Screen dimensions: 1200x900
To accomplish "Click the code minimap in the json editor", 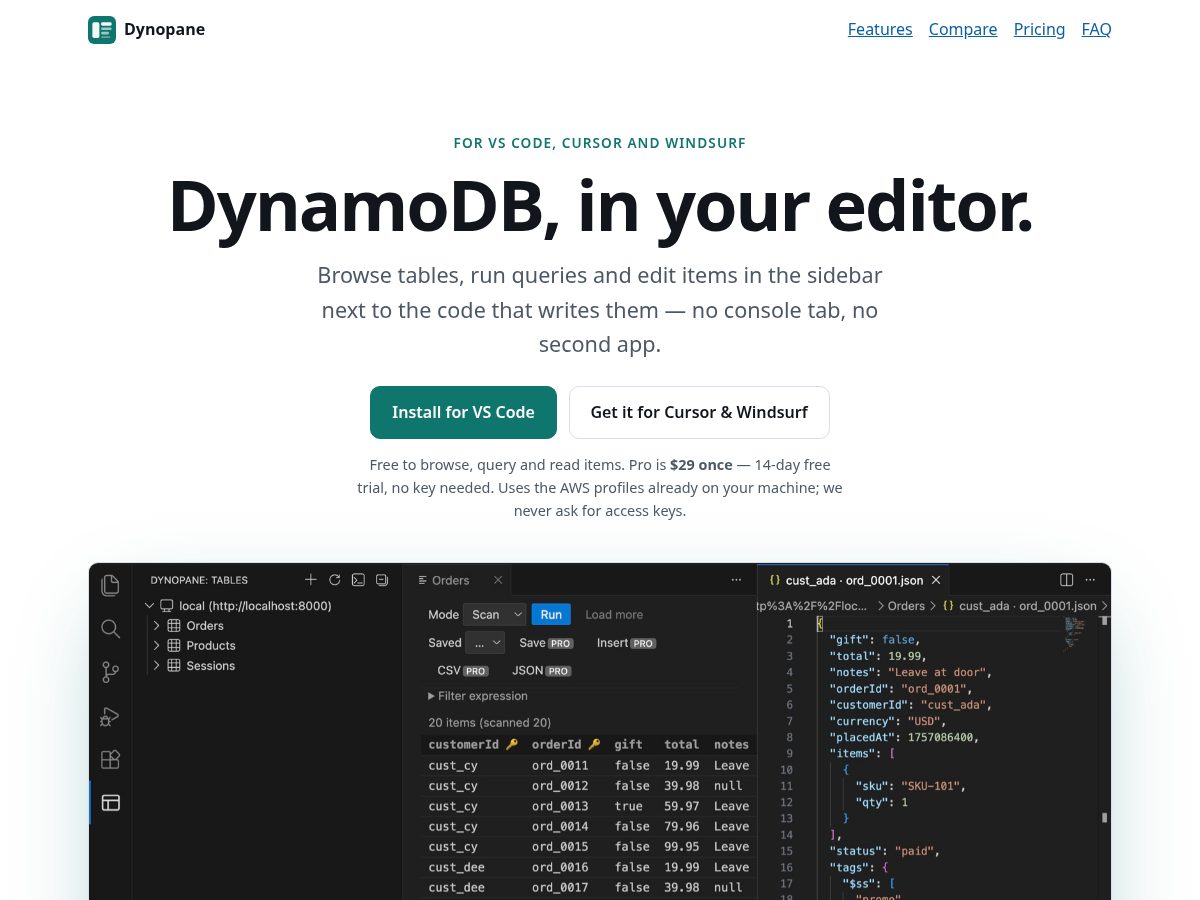I will pos(1074,633).
